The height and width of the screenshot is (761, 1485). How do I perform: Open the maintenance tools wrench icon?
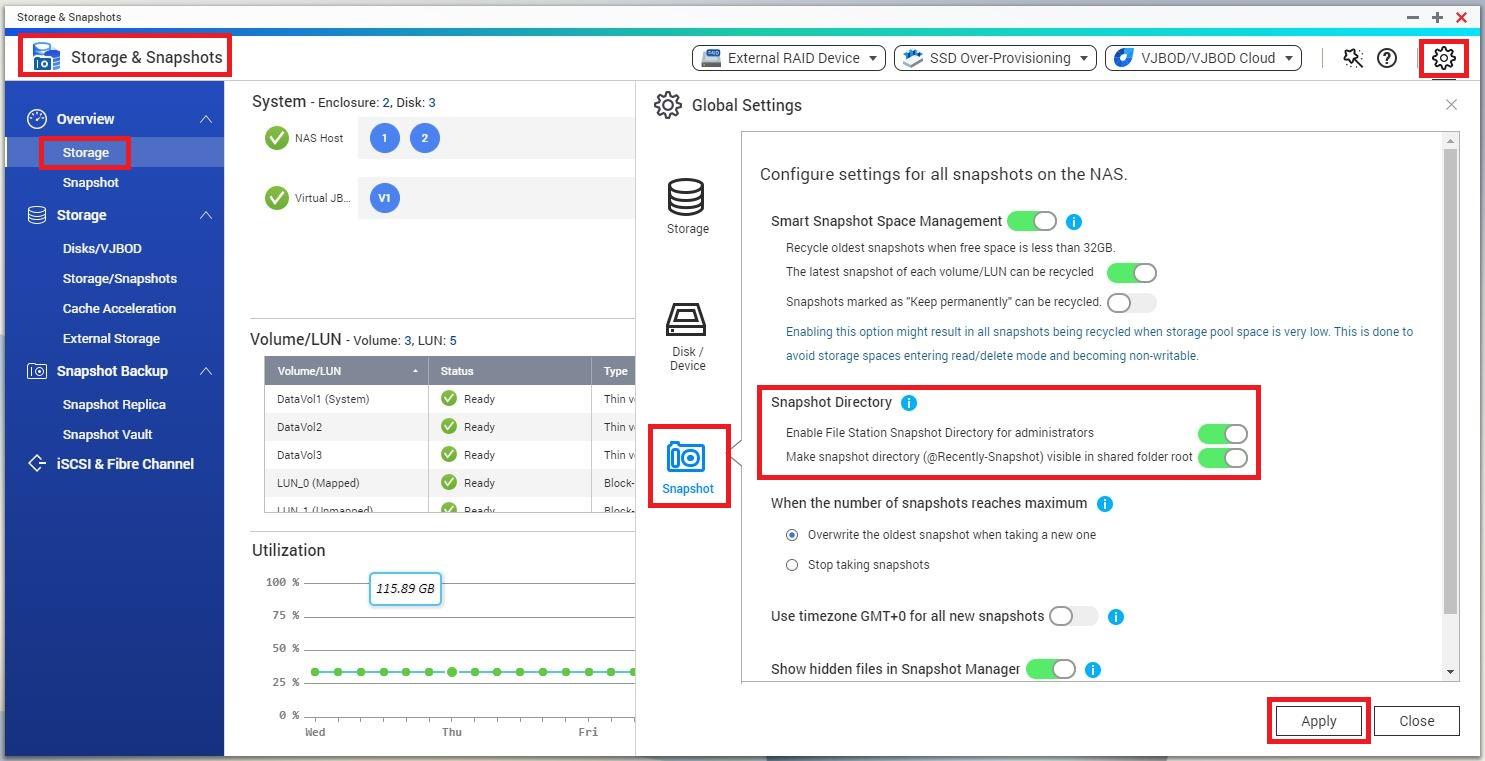tap(1353, 58)
